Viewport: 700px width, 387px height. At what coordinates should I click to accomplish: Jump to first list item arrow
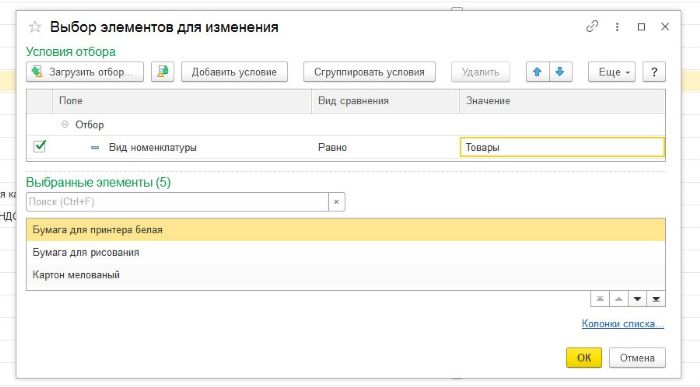click(600, 299)
